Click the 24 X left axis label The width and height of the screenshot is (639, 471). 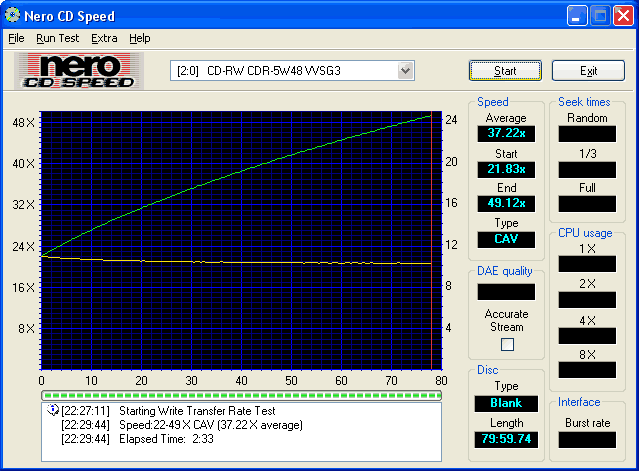tap(24, 247)
